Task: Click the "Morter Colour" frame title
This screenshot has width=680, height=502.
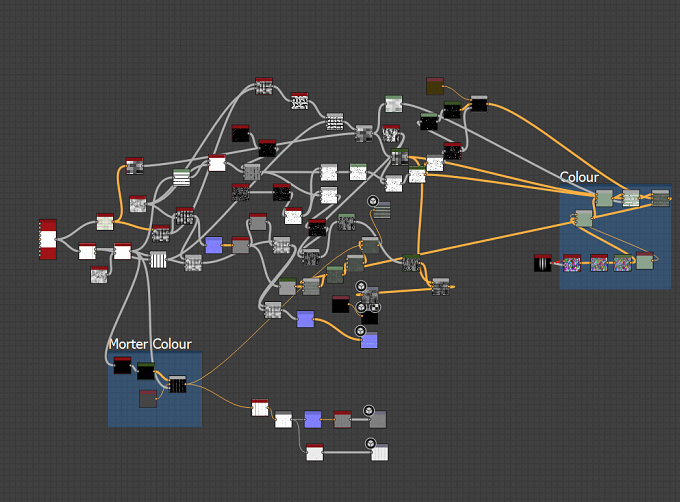Action: tap(150, 344)
